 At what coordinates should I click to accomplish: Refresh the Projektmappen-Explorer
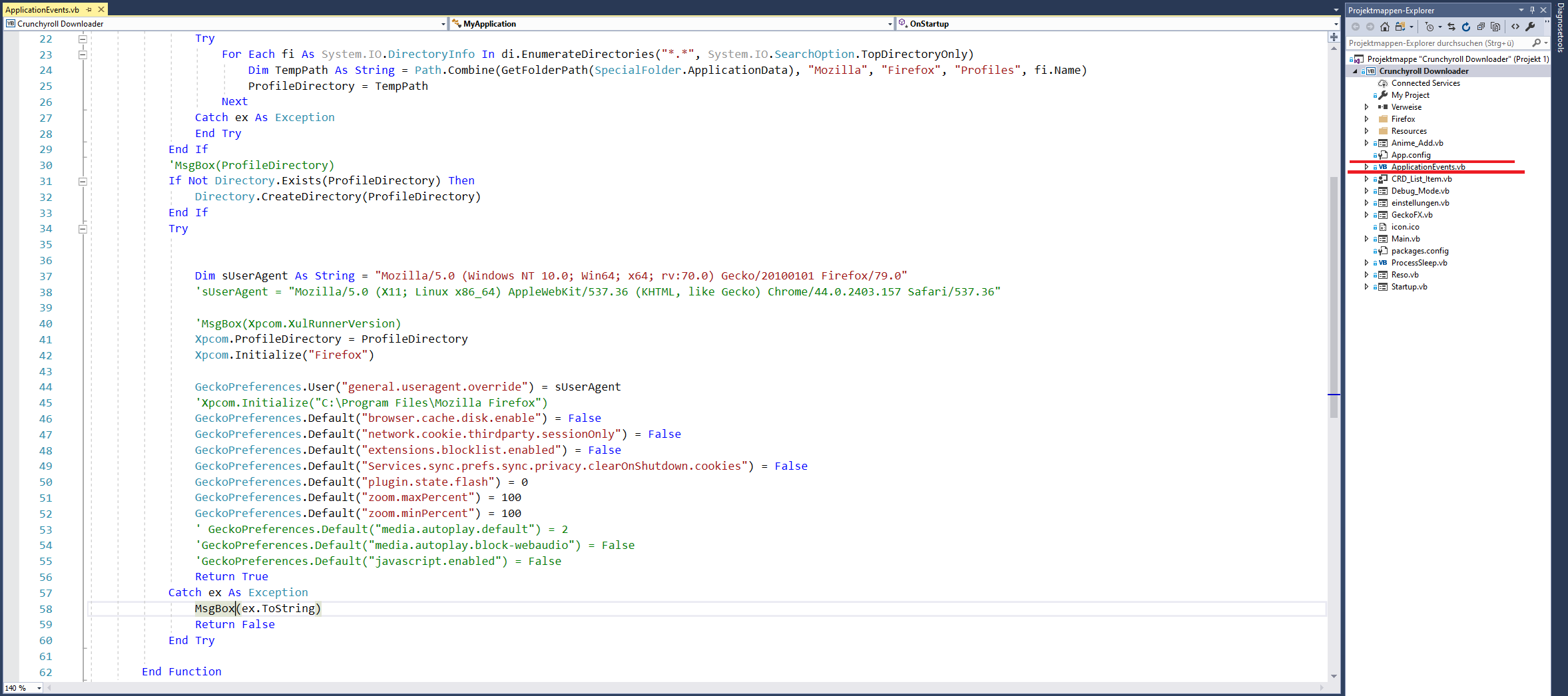click(1466, 27)
